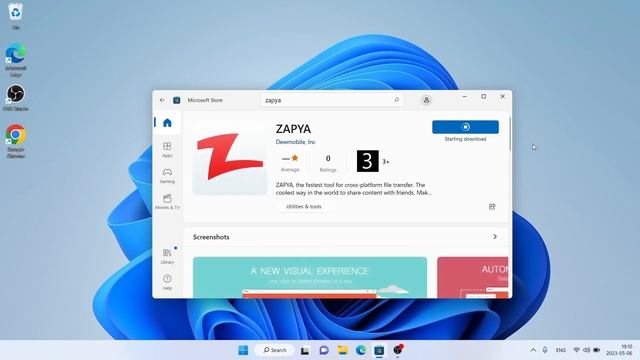Click the Store page vertical scrollbar
The width and height of the screenshot is (640, 360).
tap(510, 133)
